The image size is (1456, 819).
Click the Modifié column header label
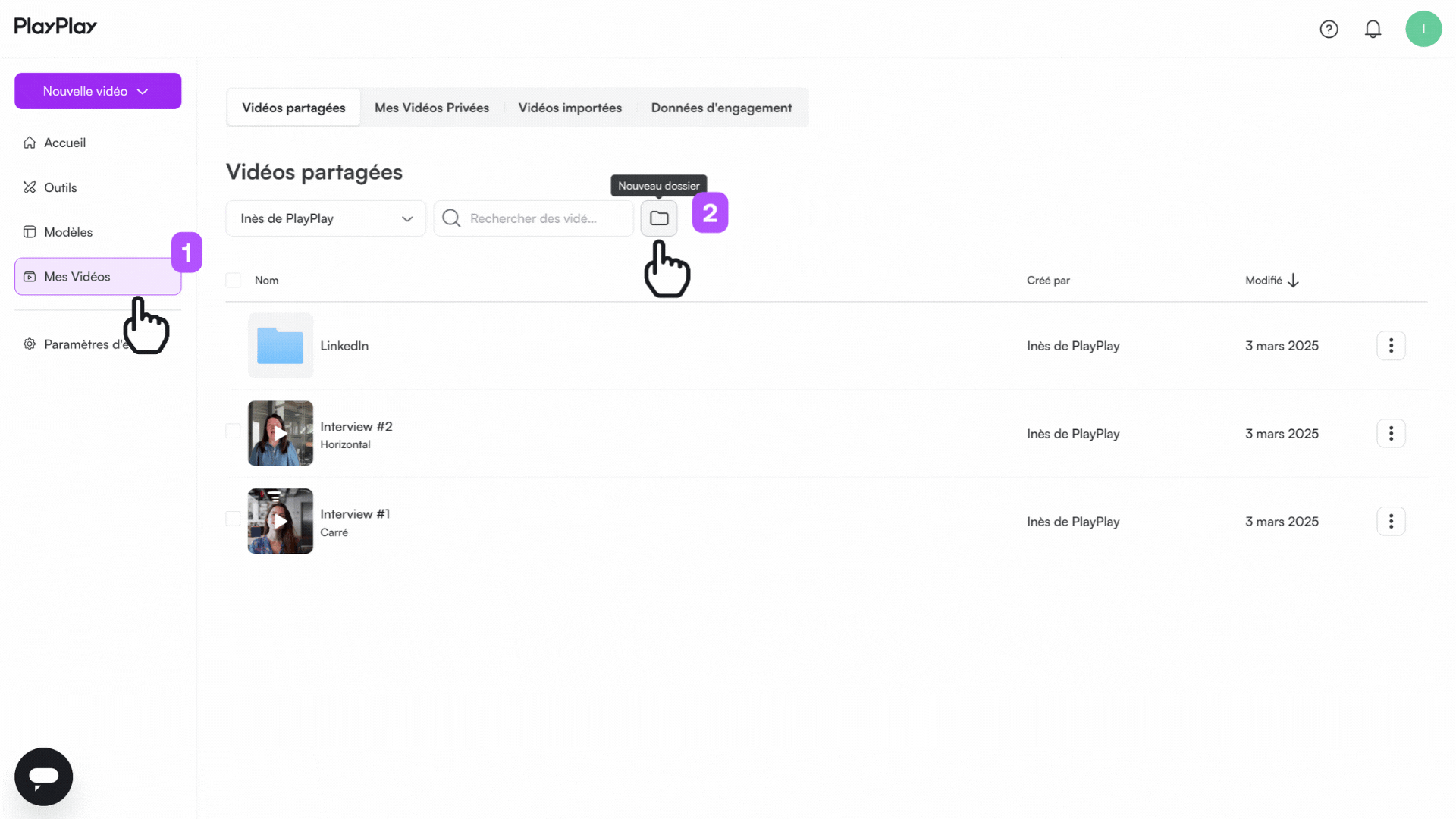tap(1263, 281)
